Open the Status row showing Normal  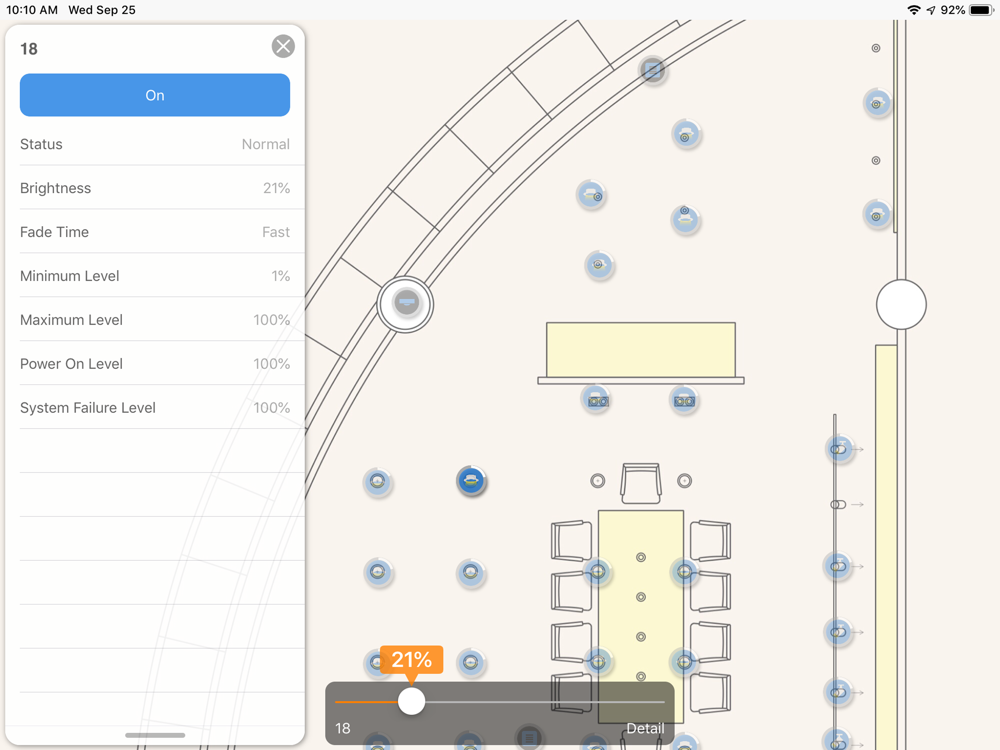155,144
